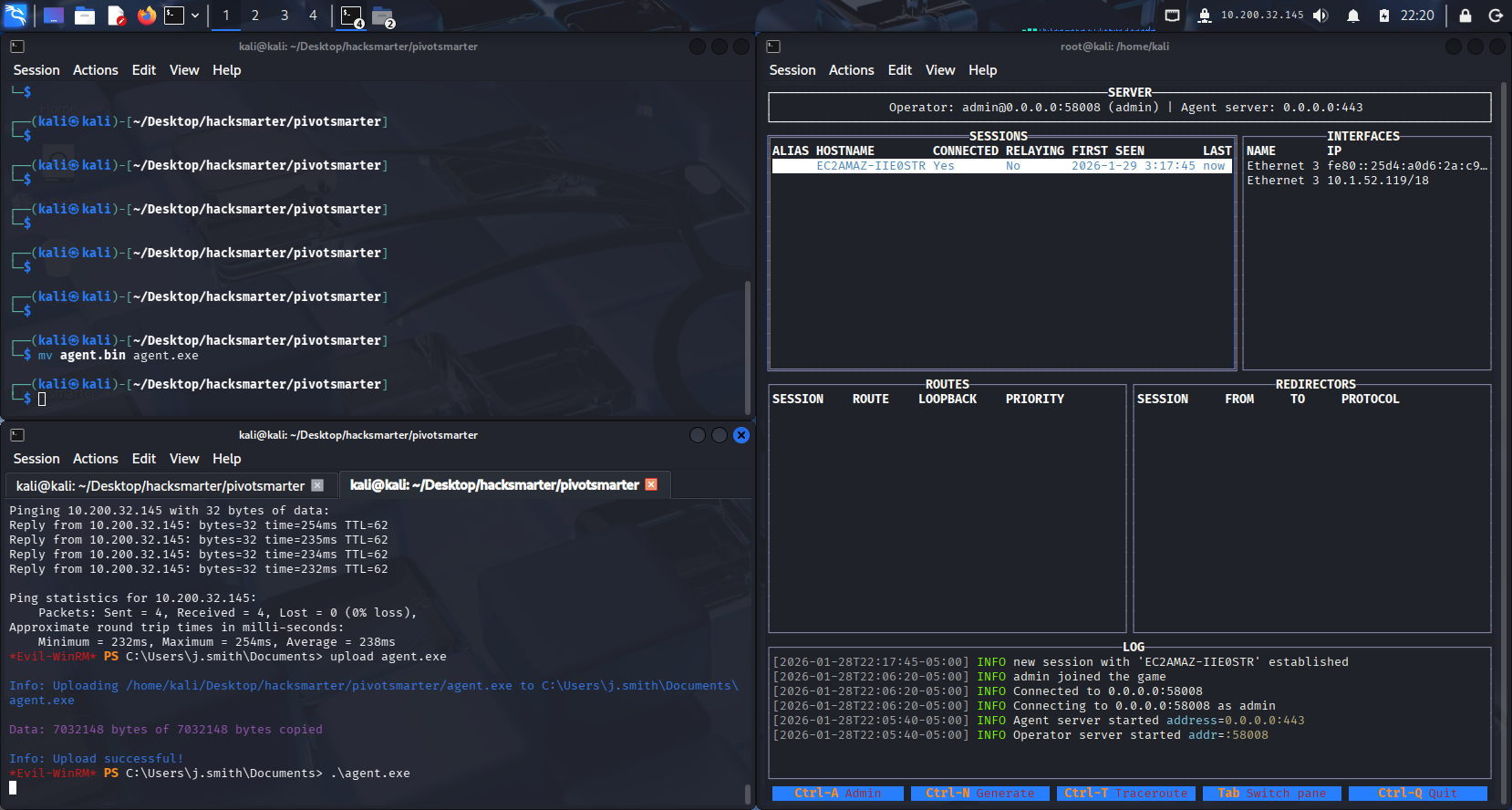Screen dimensions: 1512x810
Task: Click the power manager battery icon
Action: [1383, 16]
